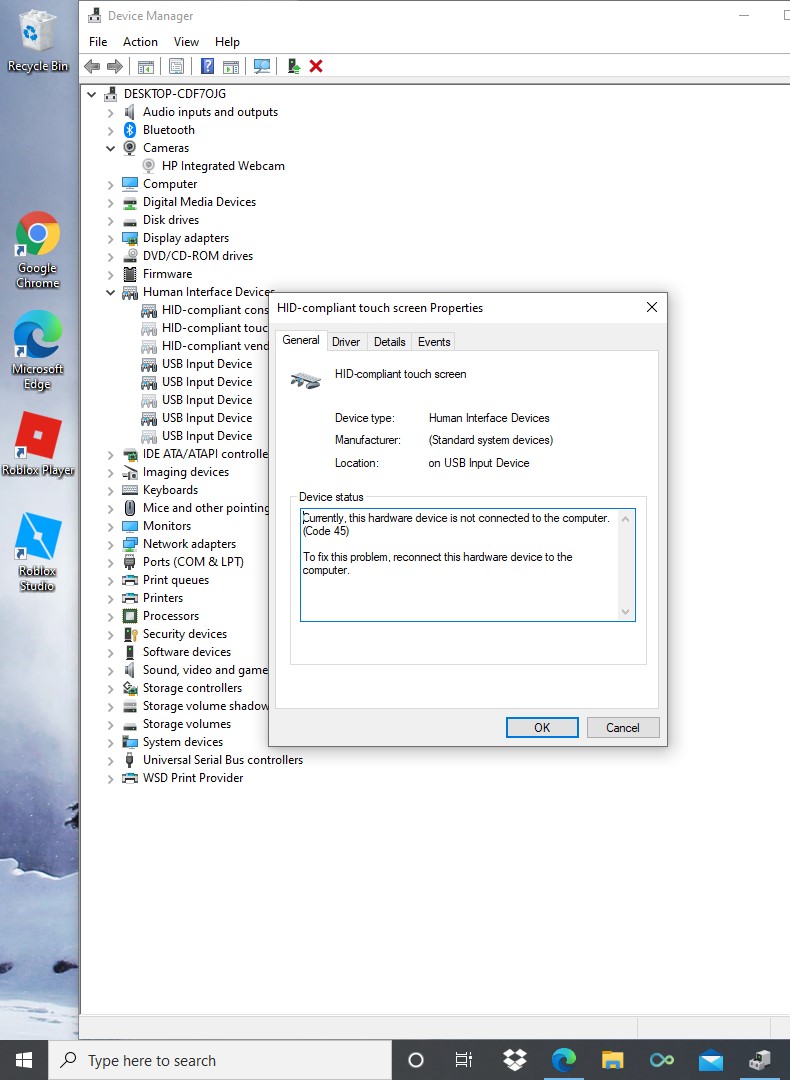Select the General tab
This screenshot has width=790, height=1080.
point(301,340)
